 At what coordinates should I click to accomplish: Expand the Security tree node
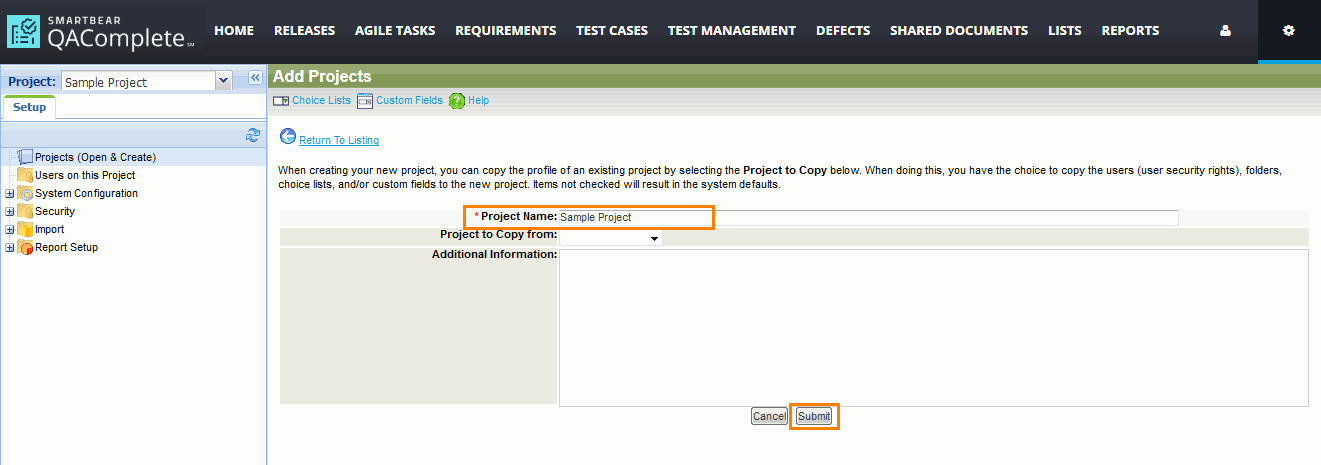tap(10, 212)
